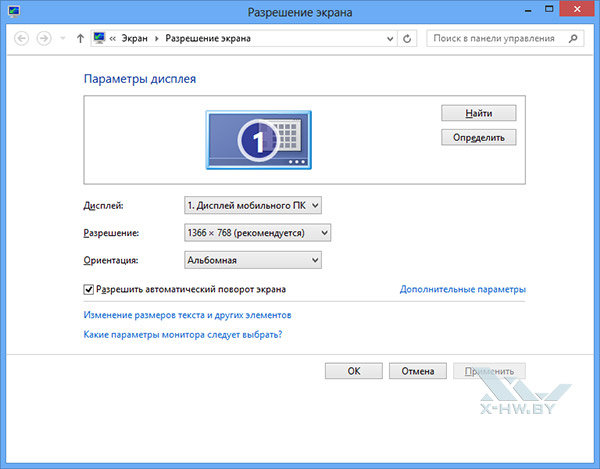Click the Forward navigation arrow
Screen dimensions: 600x469
tap(43, 39)
